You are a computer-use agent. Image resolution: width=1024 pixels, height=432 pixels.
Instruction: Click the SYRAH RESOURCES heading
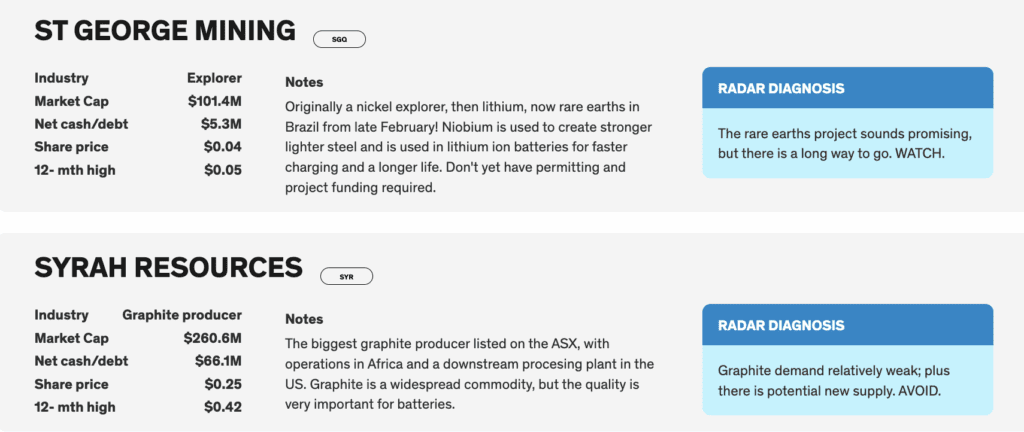coord(168,267)
